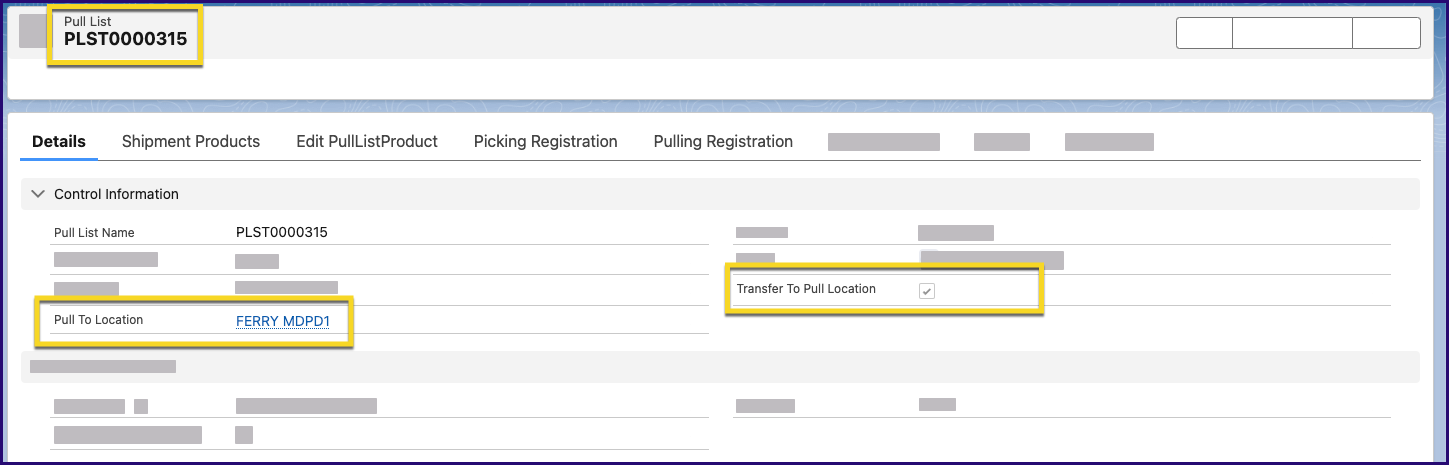Select the PLST0000315 record title
The height and width of the screenshot is (465, 1449).
[x=125, y=39]
